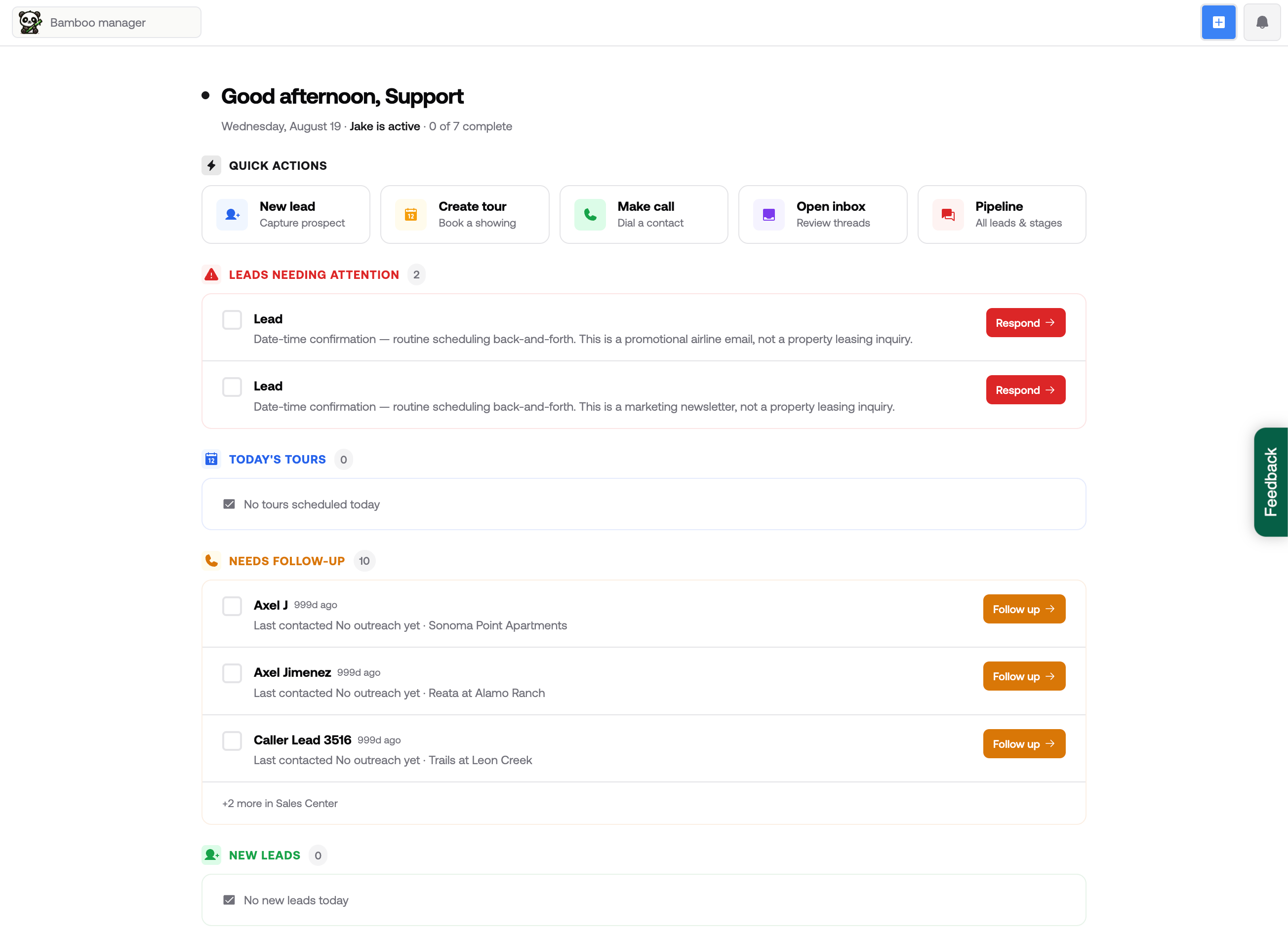The image size is (1288, 932).
Task: Tick the checkbox for Axel J
Action: point(232,606)
